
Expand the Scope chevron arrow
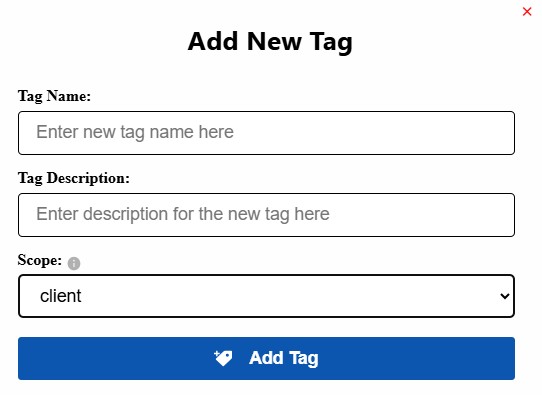pyautogui.click(x=505, y=296)
